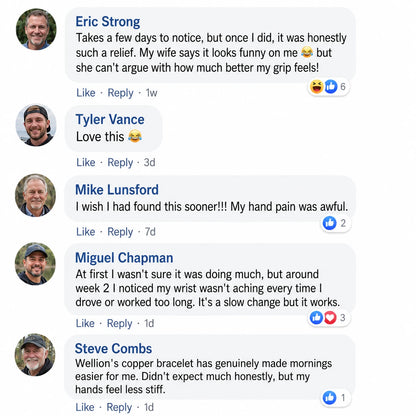416x416 pixels.
Task: Click the thumbs-up reaction on Eric Strong's comment
Action: click(331, 87)
